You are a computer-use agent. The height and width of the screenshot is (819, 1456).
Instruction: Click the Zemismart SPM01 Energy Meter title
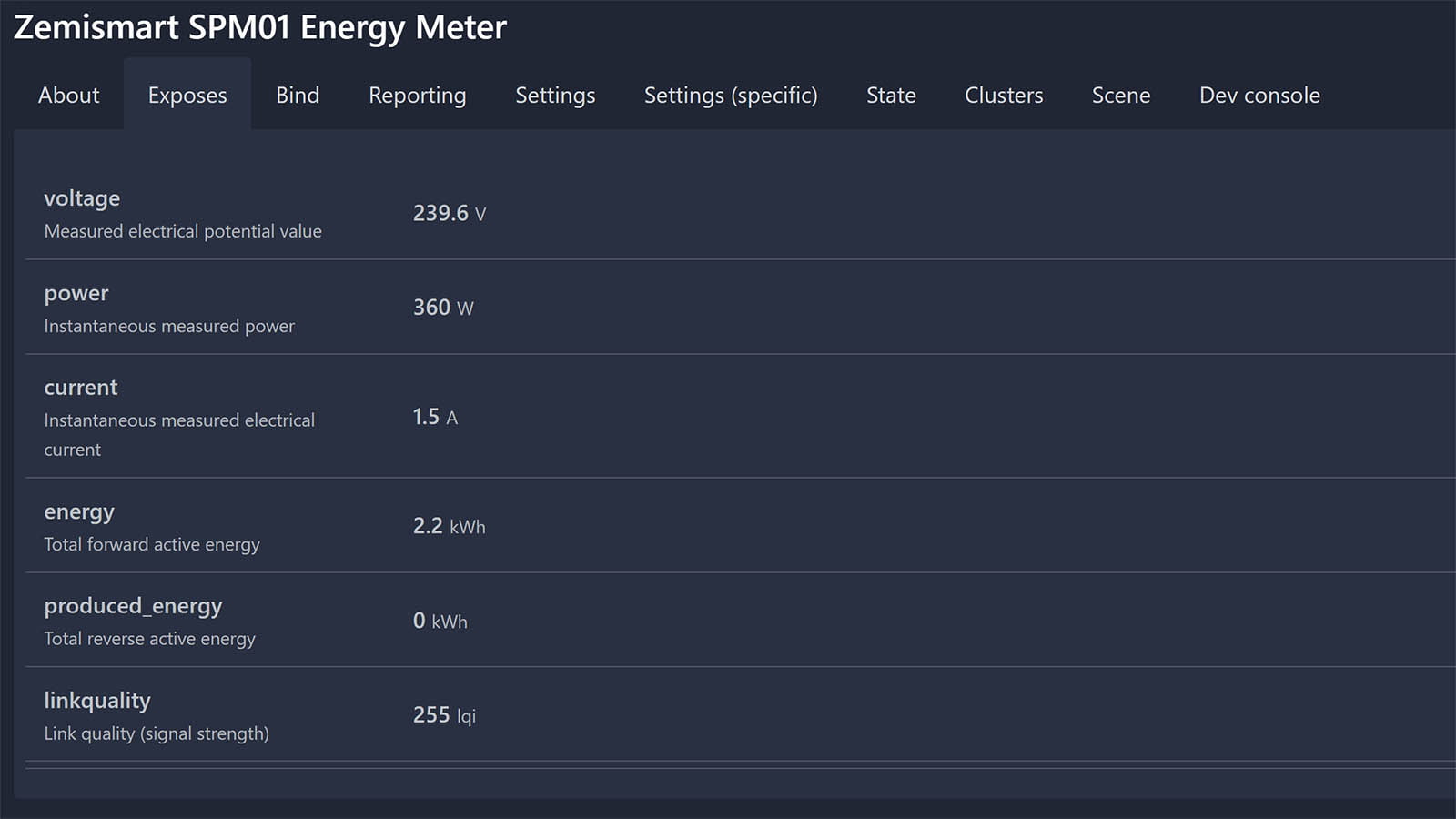(259, 28)
